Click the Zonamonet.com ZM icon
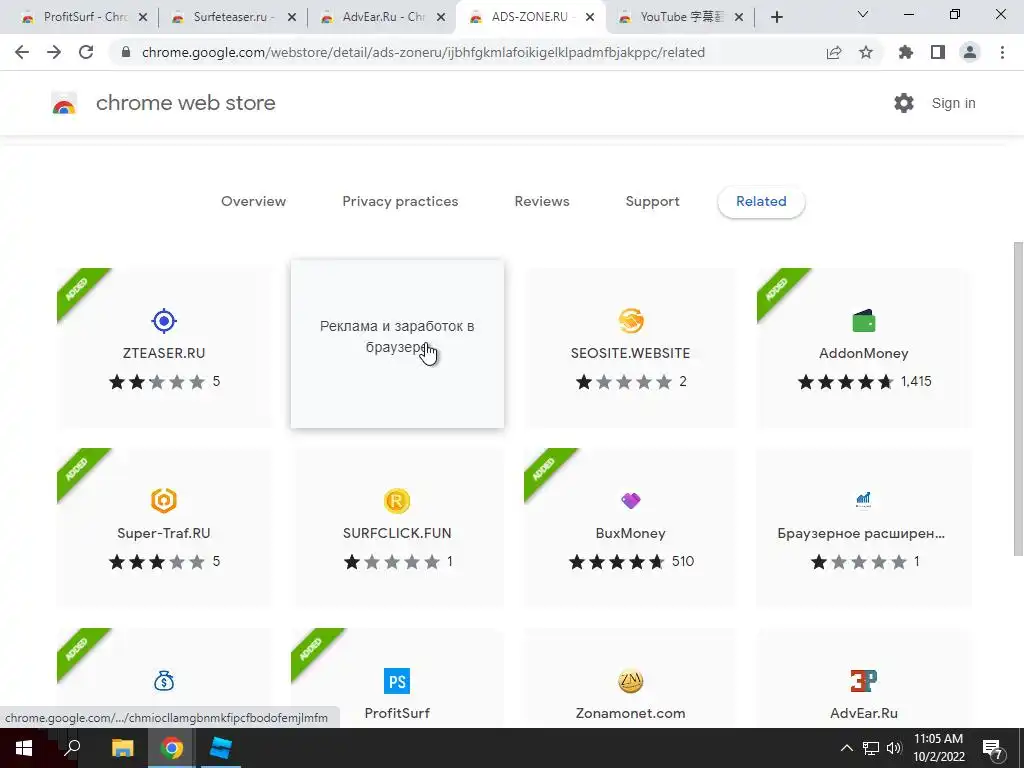Screen dimensions: 1024x768 point(631,681)
